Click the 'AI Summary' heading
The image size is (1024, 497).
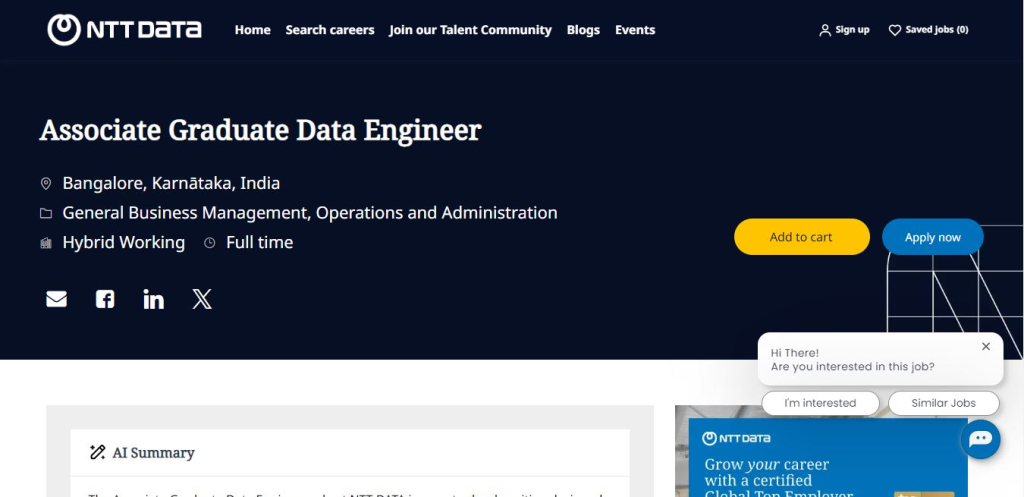153,453
